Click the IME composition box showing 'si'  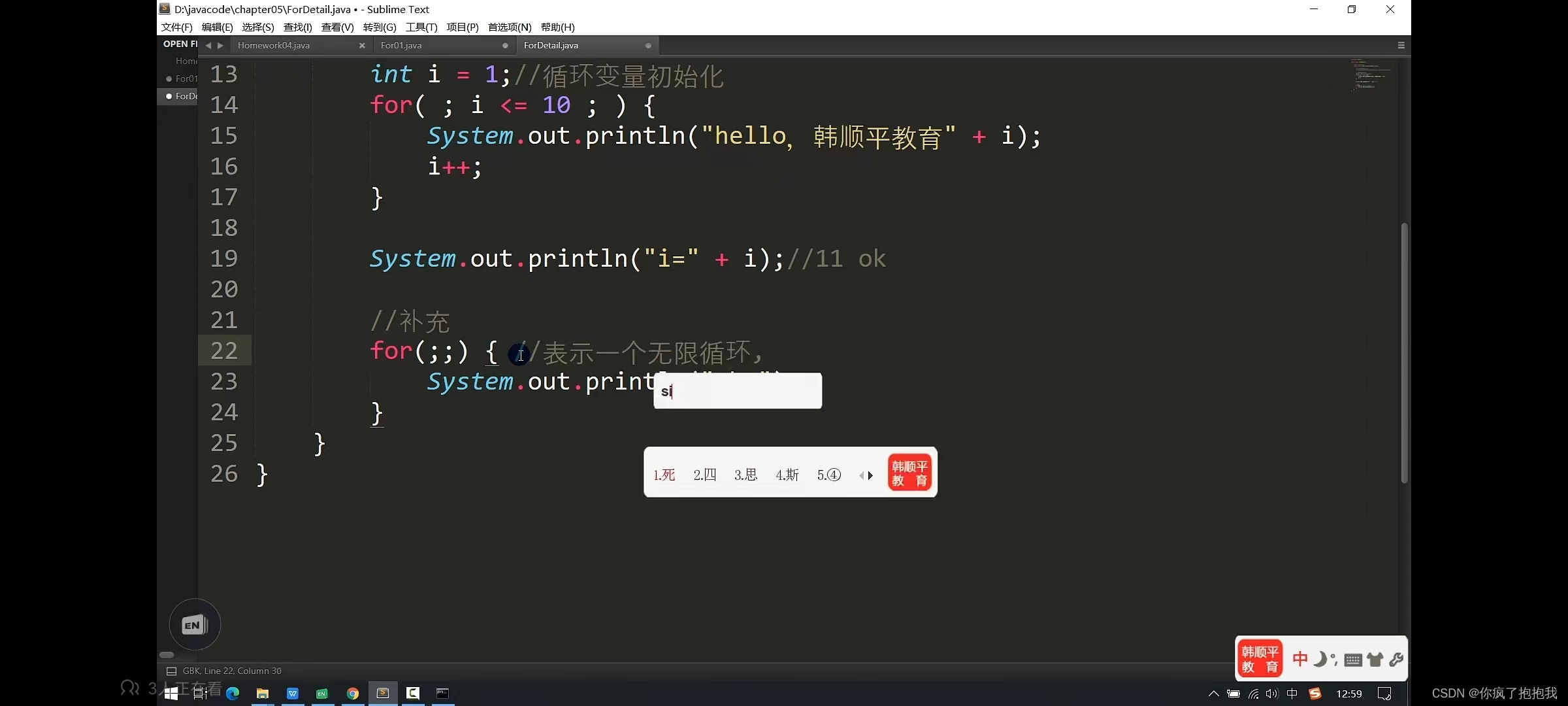pos(738,391)
